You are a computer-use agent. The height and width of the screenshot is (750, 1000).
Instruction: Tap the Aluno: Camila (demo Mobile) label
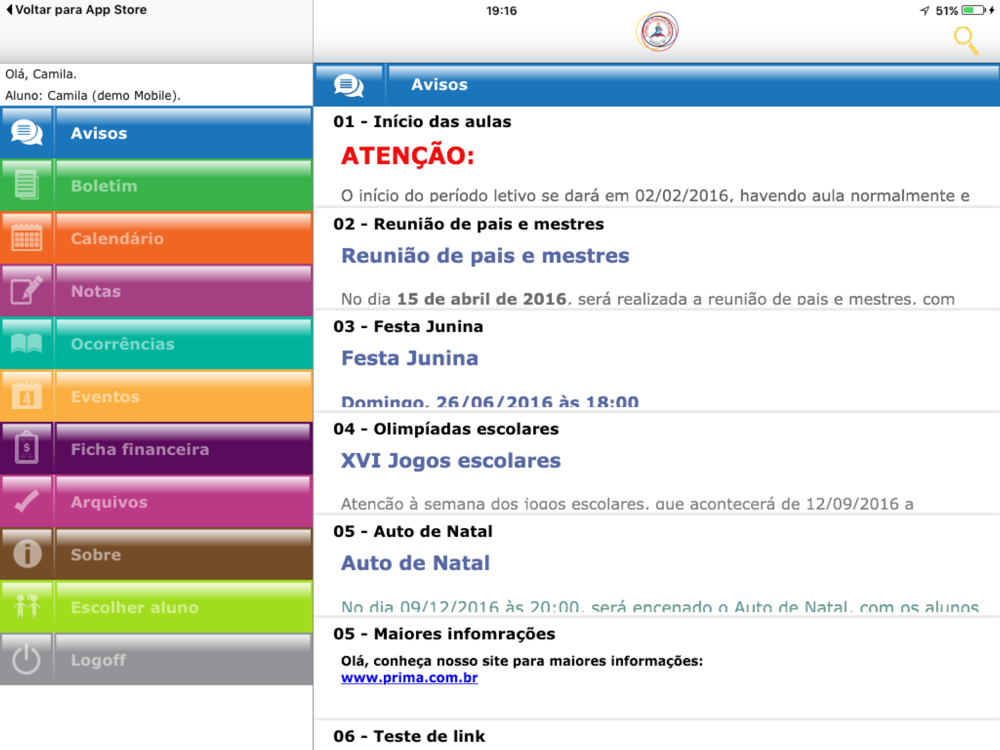(x=93, y=96)
